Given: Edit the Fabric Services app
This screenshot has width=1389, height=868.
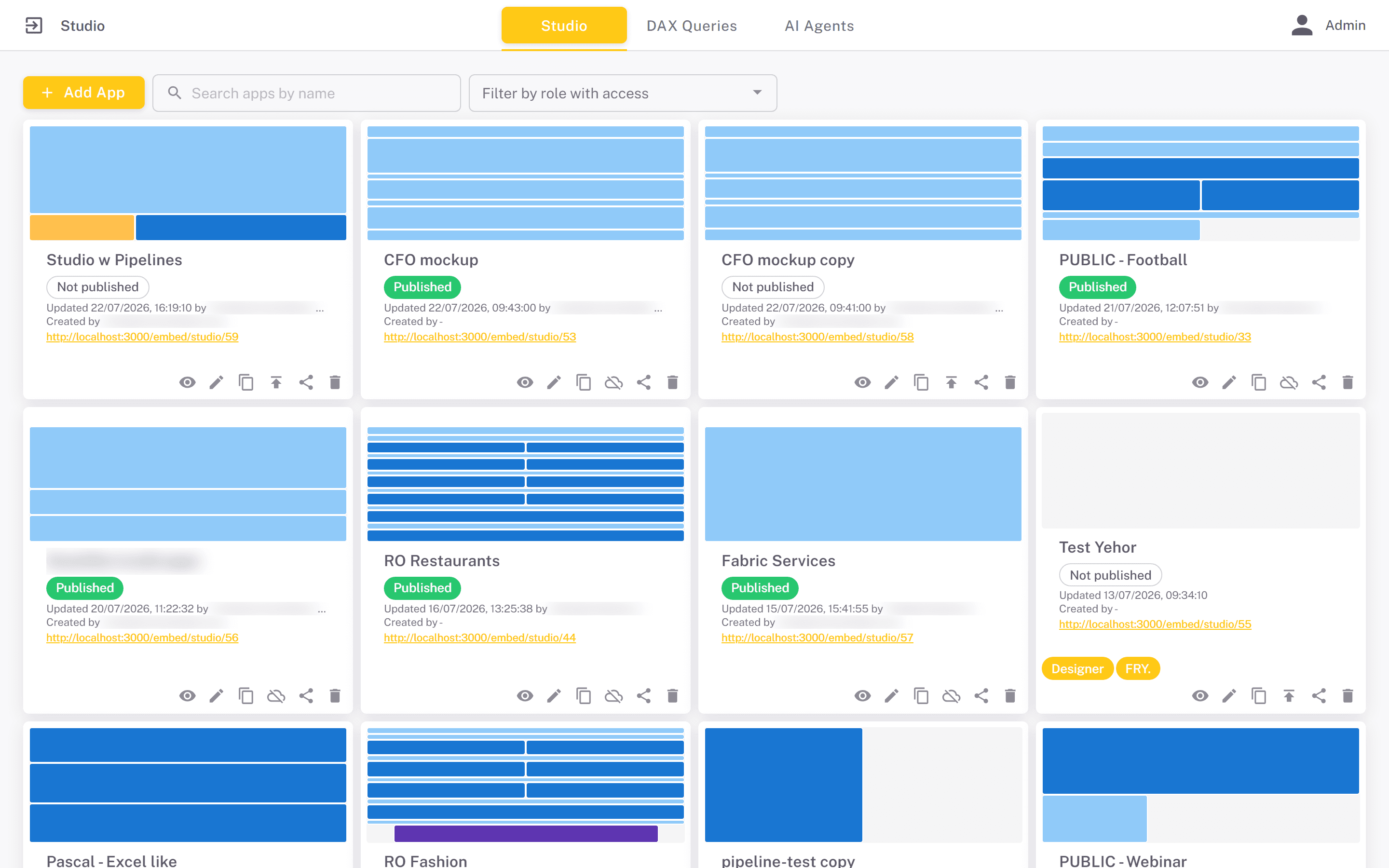Looking at the screenshot, I should [x=891, y=696].
